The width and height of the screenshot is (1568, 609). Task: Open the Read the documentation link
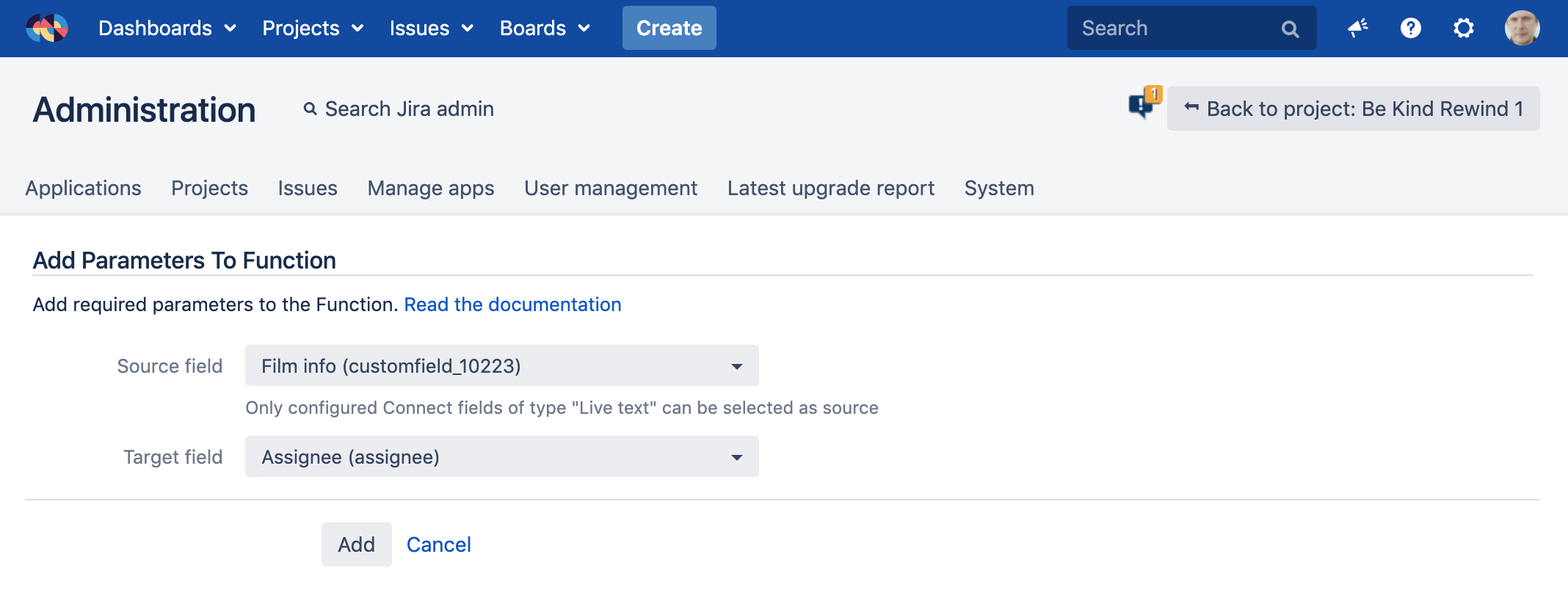[512, 304]
